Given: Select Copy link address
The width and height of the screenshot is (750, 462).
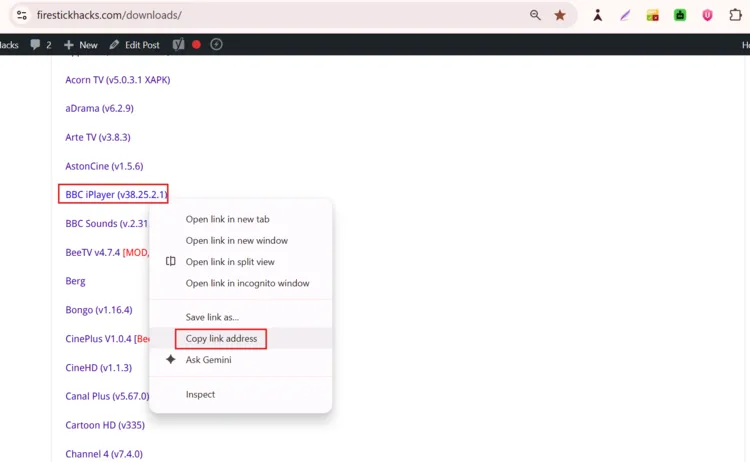Looking at the screenshot, I should [x=241, y=339].
